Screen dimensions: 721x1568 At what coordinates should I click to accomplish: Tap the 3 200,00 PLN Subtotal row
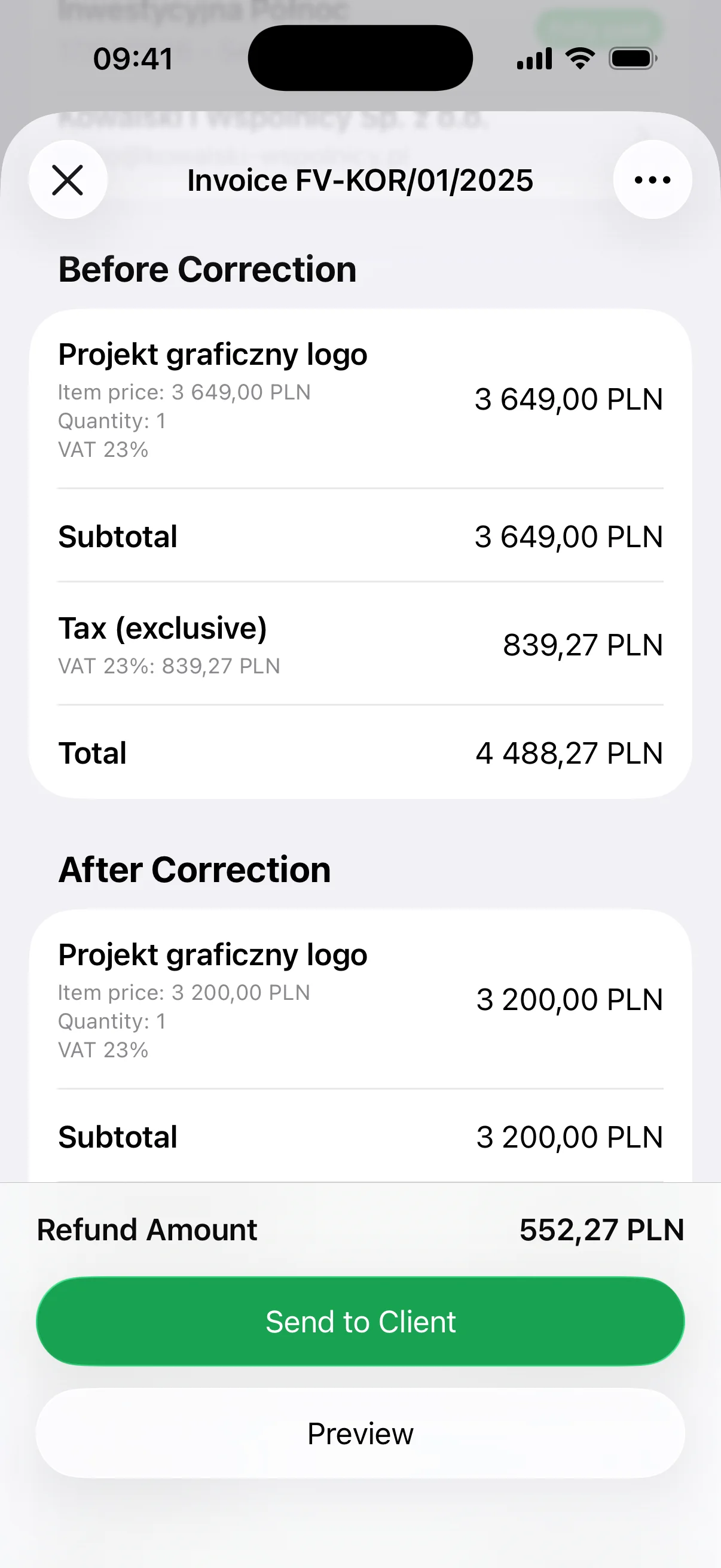click(360, 1137)
